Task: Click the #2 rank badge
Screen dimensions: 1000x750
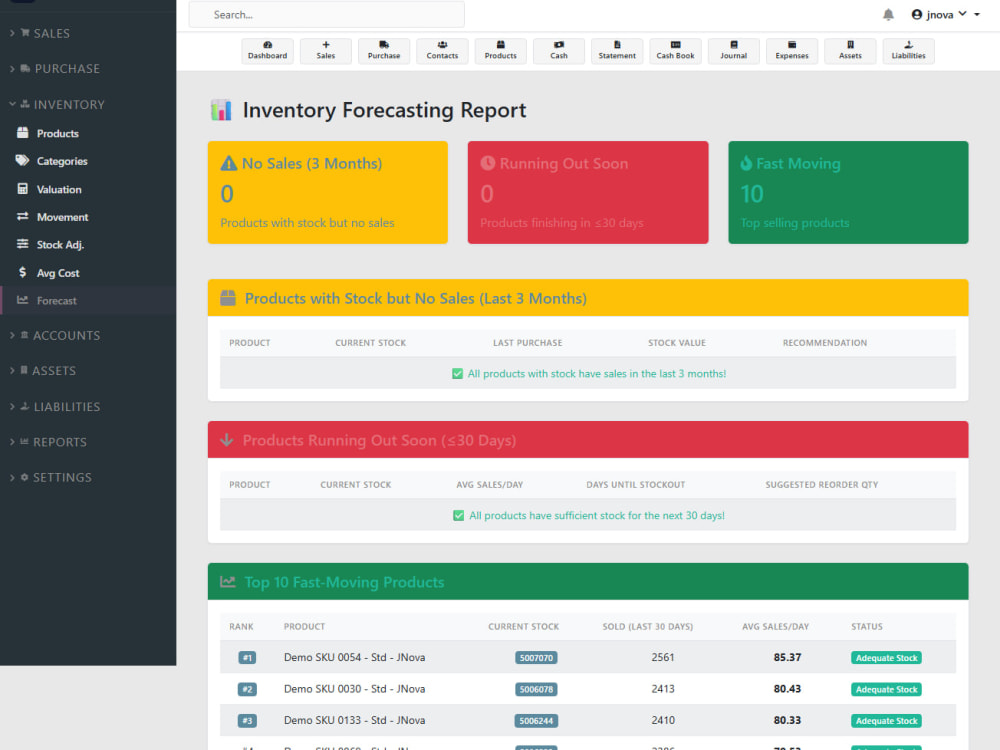Action: point(247,689)
